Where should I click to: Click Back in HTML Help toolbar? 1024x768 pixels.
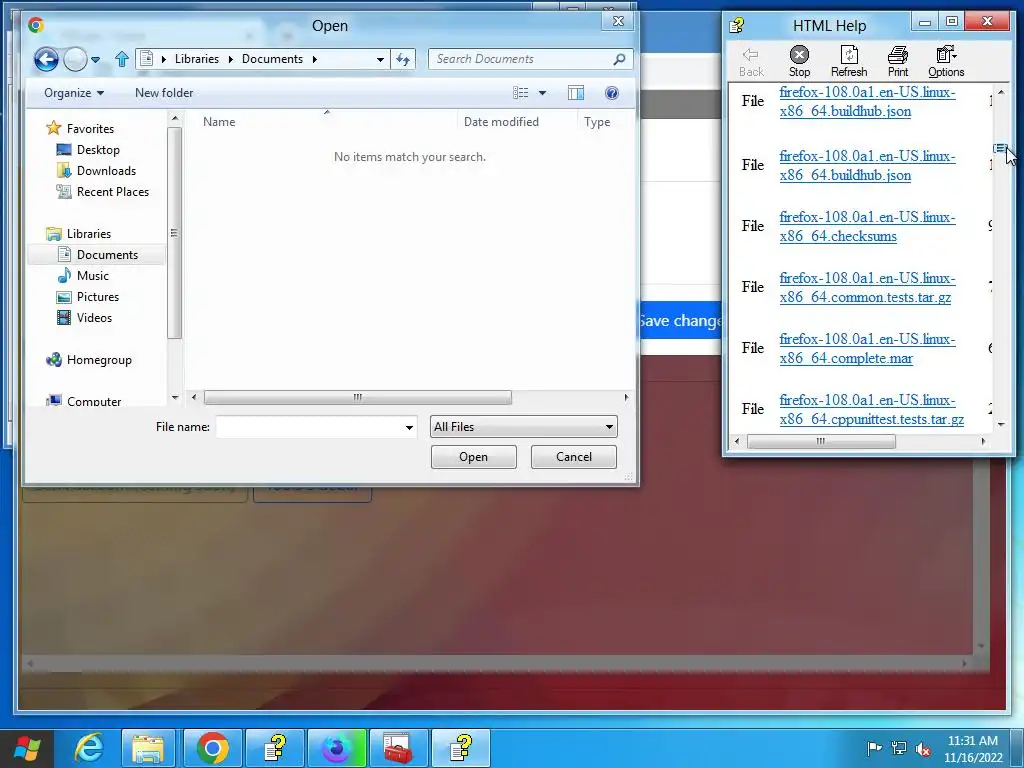coord(751,61)
